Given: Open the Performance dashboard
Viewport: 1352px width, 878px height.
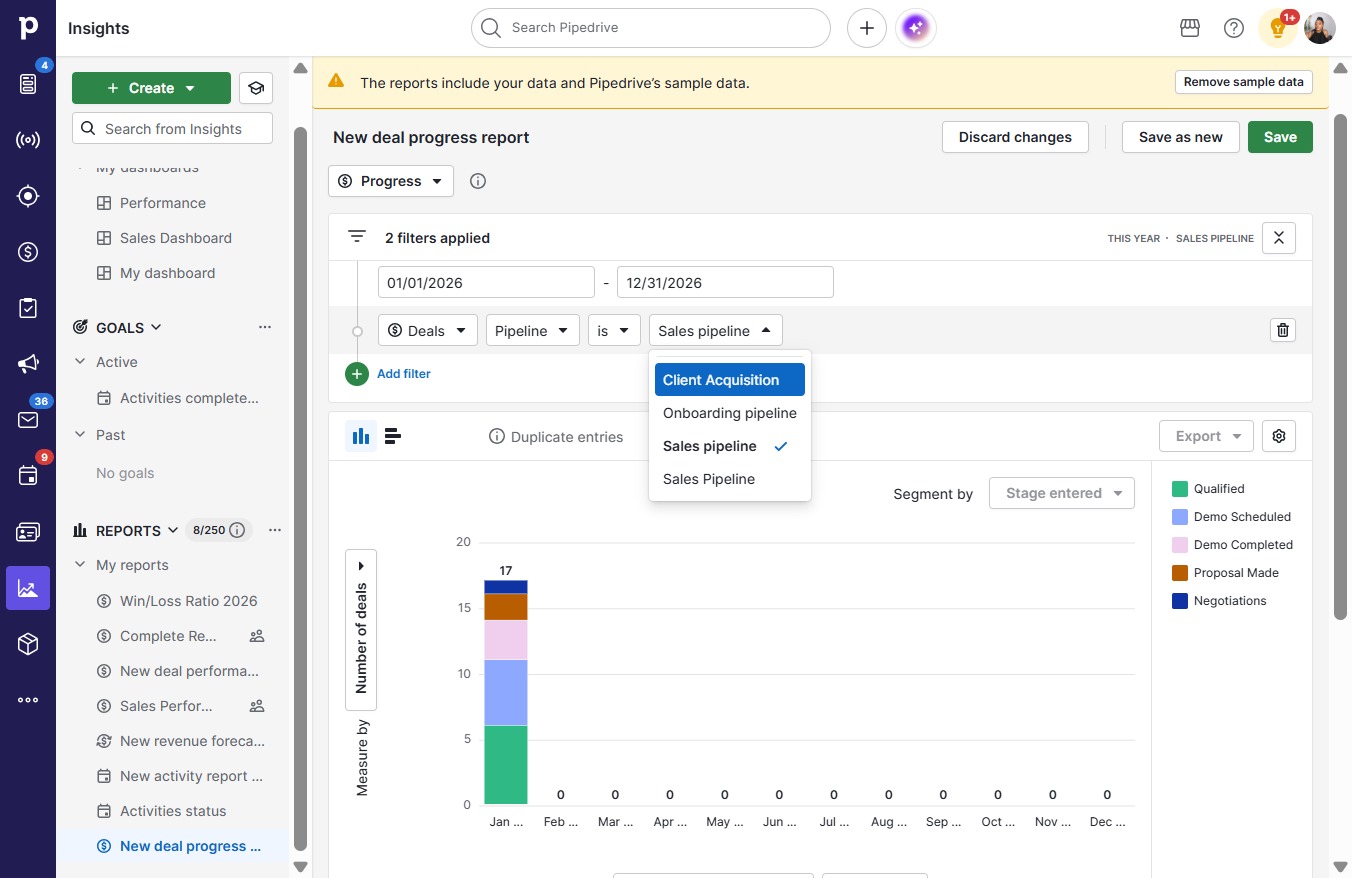Looking at the screenshot, I should point(162,203).
